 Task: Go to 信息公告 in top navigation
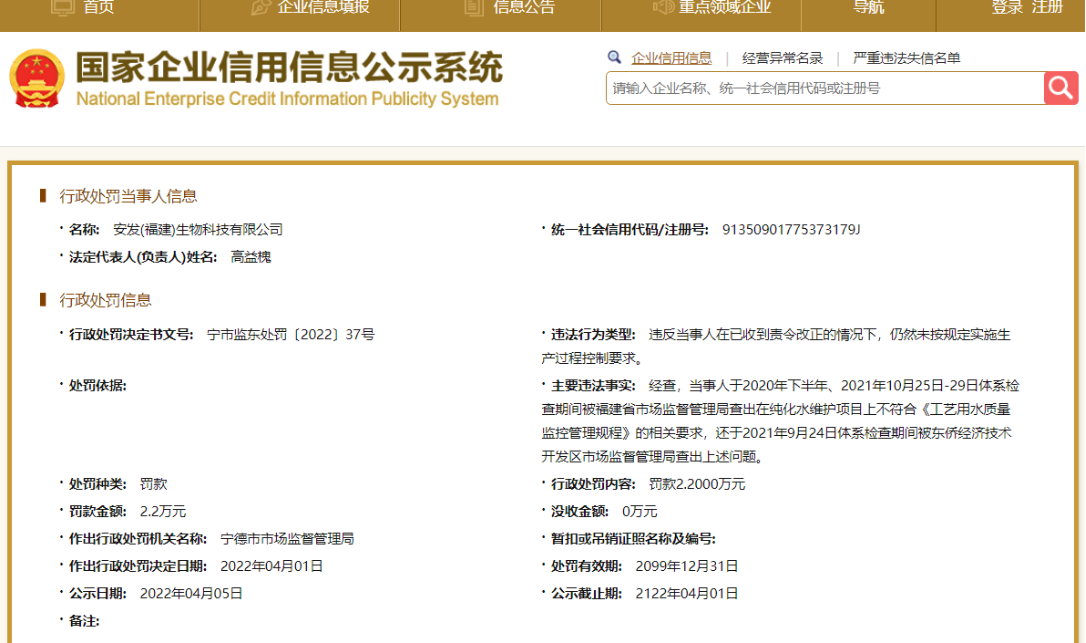(524, 7)
